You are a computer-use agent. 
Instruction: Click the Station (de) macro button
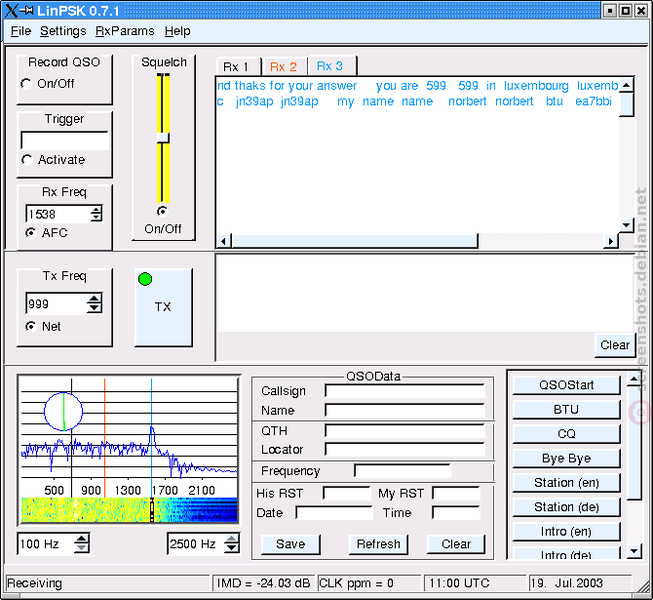566,507
